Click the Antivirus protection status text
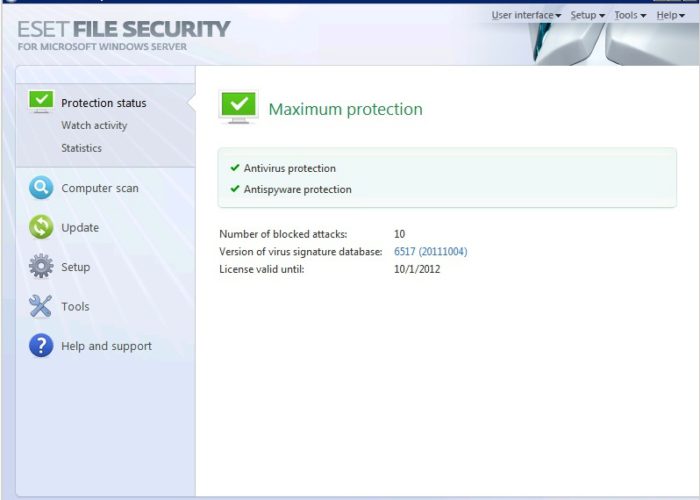 290,168
